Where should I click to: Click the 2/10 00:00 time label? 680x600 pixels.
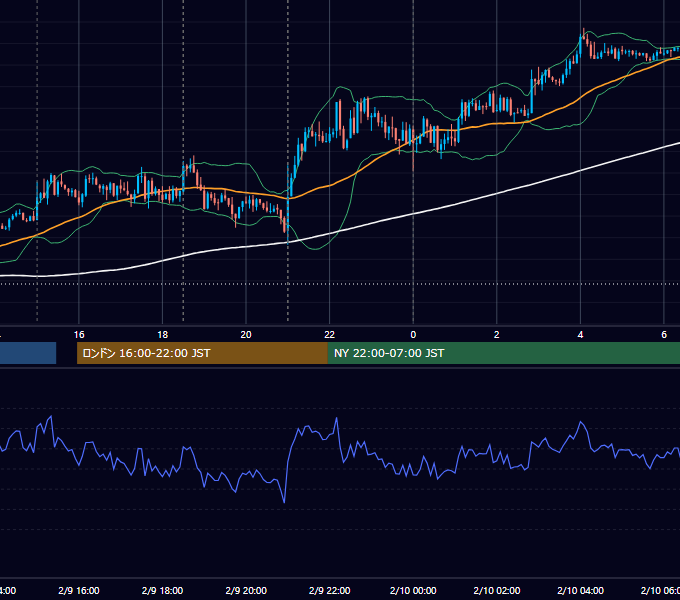(x=413, y=590)
